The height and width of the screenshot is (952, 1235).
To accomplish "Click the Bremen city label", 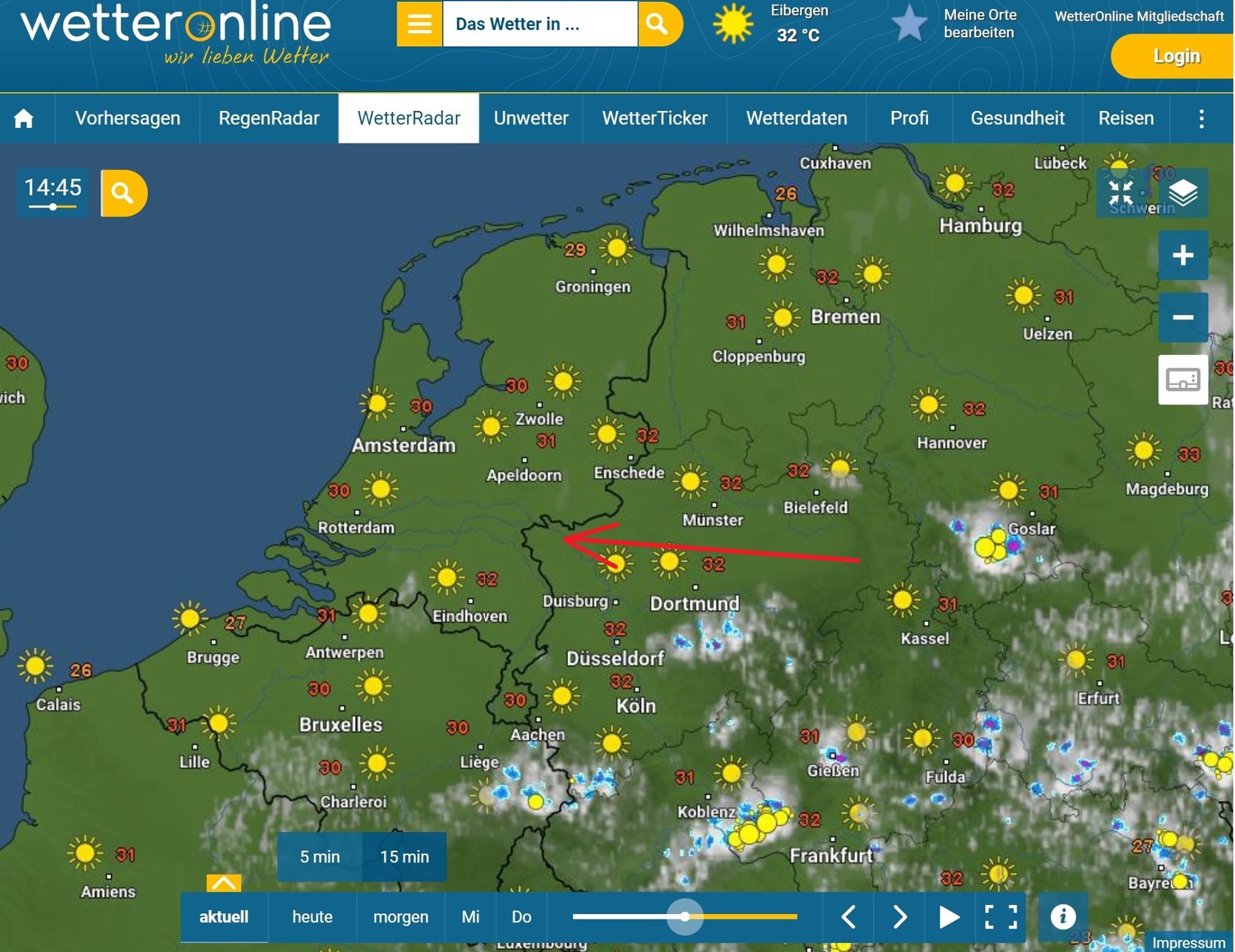I will tap(845, 317).
